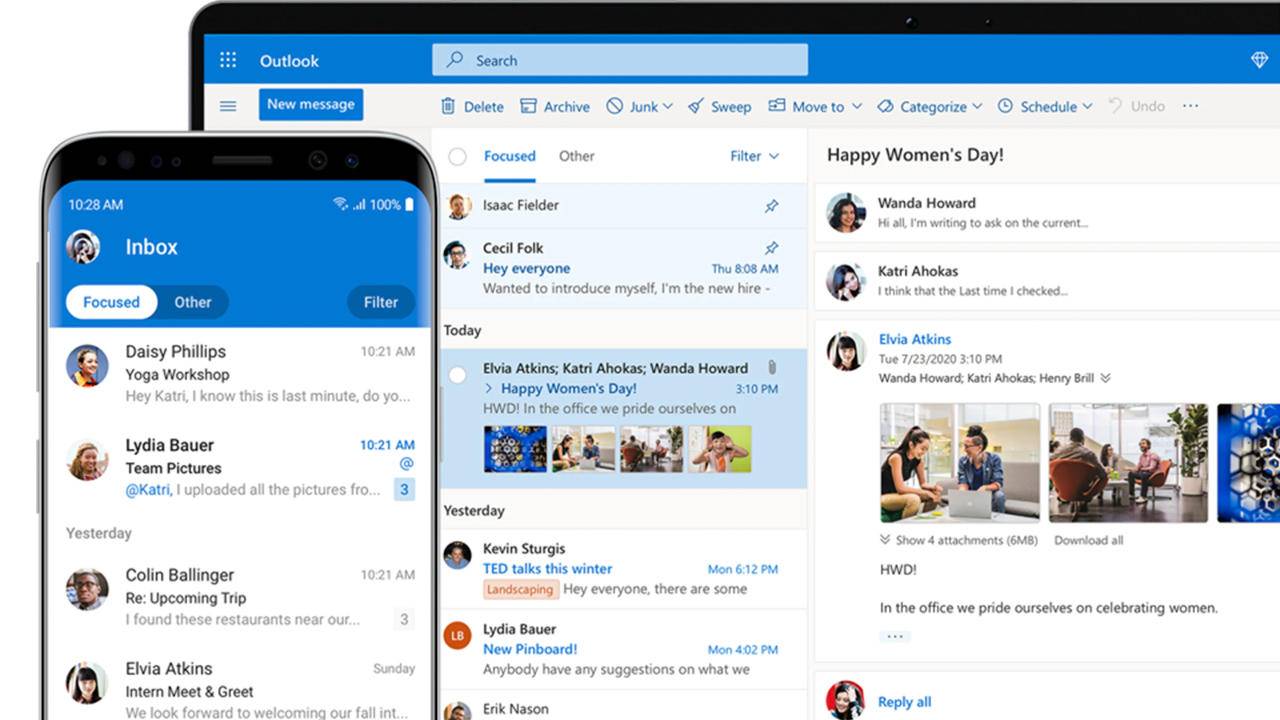The image size is (1280, 720).
Task: Click the New message button
Action: click(311, 104)
